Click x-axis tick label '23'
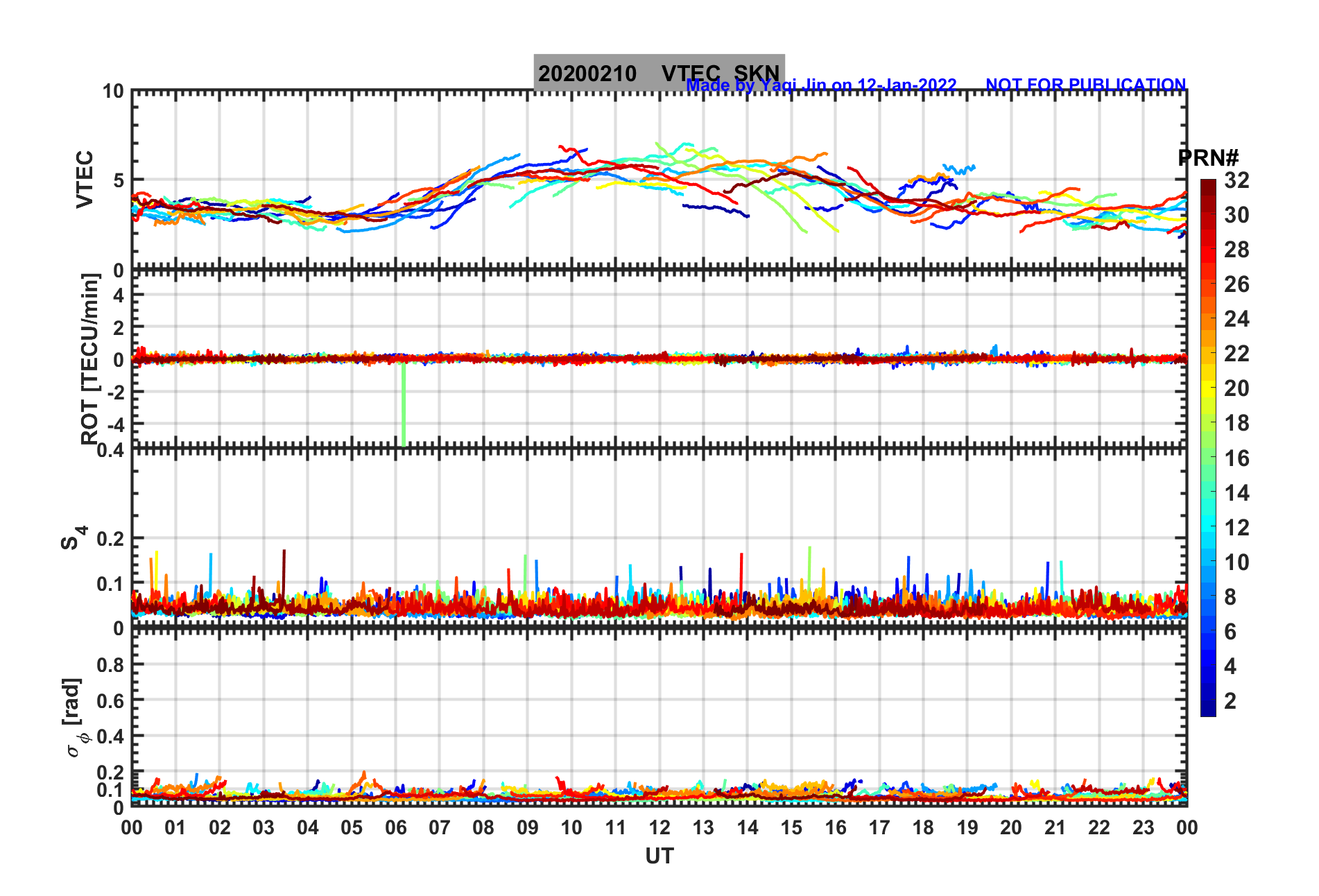The width and height of the screenshot is (1319, 896). pyautogui.click(x=1143, y=827)
